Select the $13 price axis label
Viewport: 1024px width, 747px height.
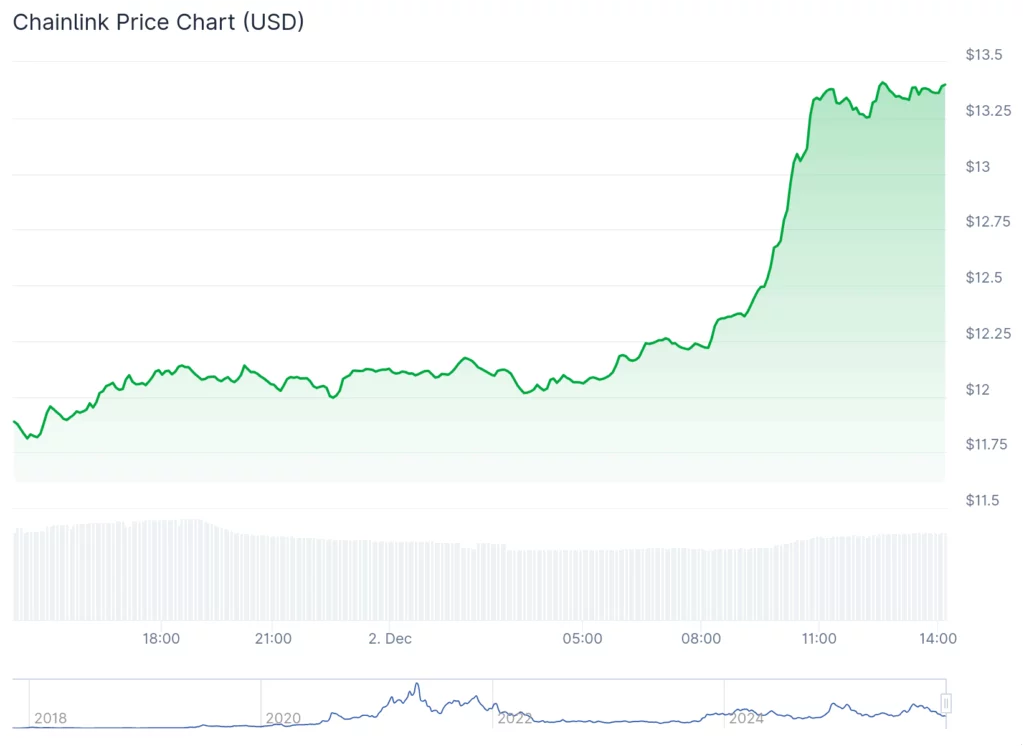[x=977, y=166]
